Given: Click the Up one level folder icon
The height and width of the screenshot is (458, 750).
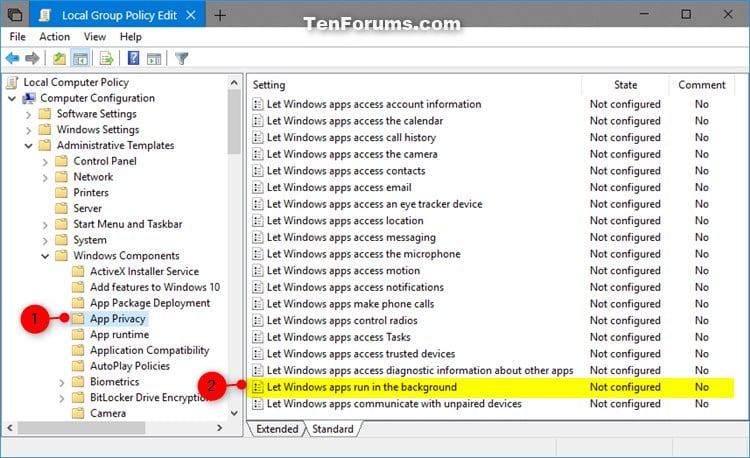Looking at the screenshot, I should [59, 59].
